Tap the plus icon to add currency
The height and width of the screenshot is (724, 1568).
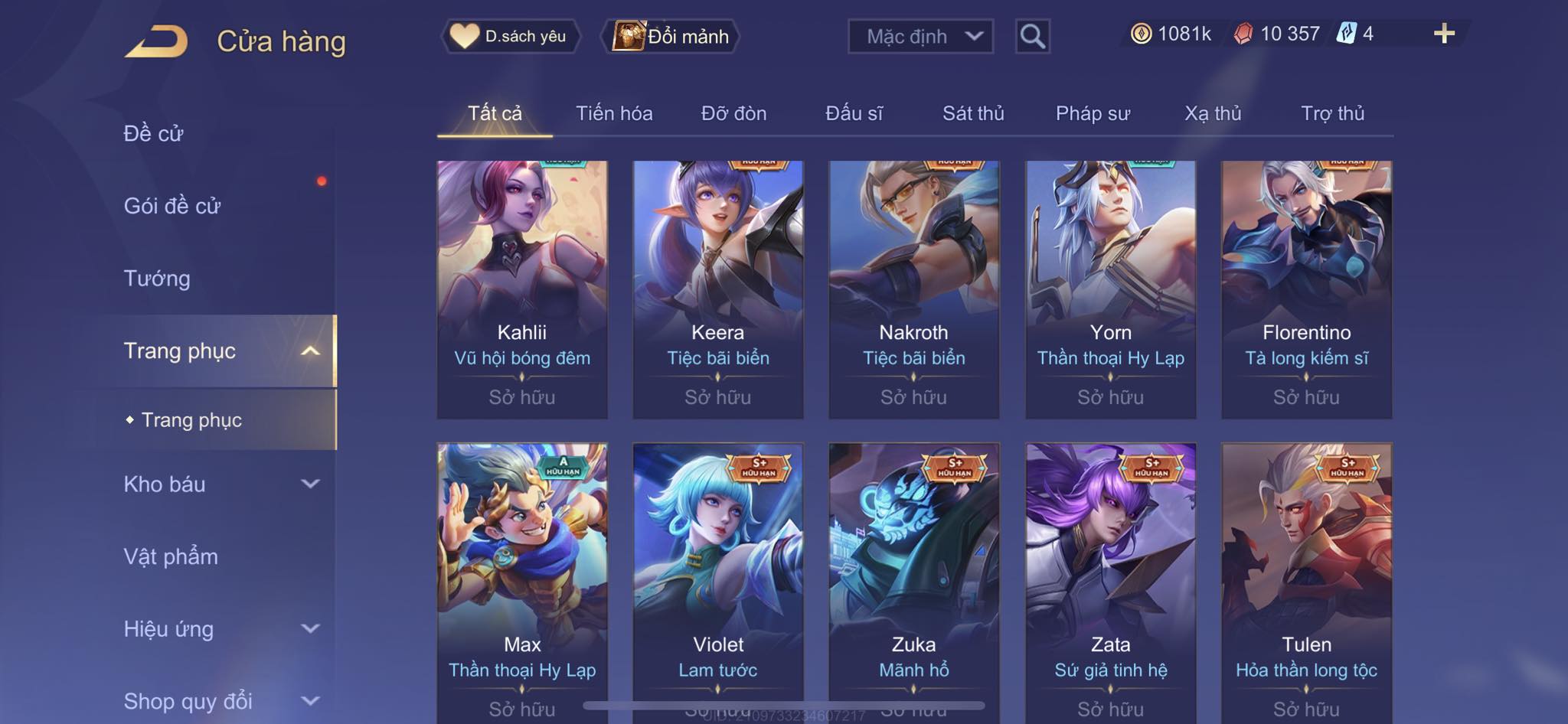pos(1444,33)
